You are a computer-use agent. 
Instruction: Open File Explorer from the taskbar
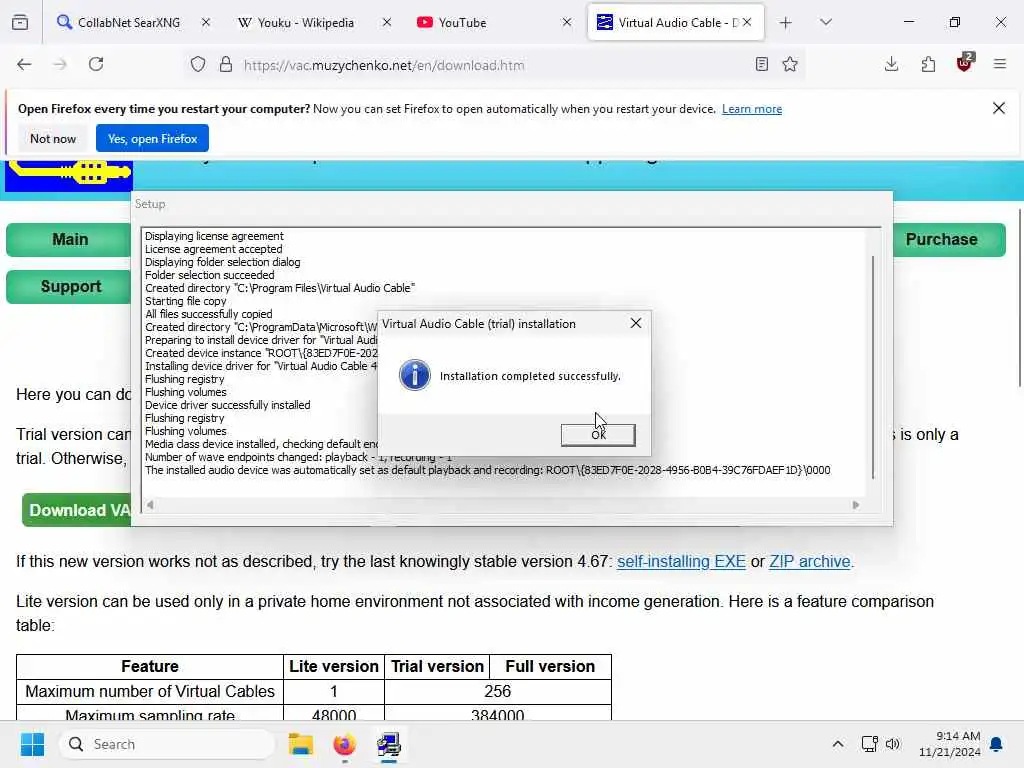301,744
